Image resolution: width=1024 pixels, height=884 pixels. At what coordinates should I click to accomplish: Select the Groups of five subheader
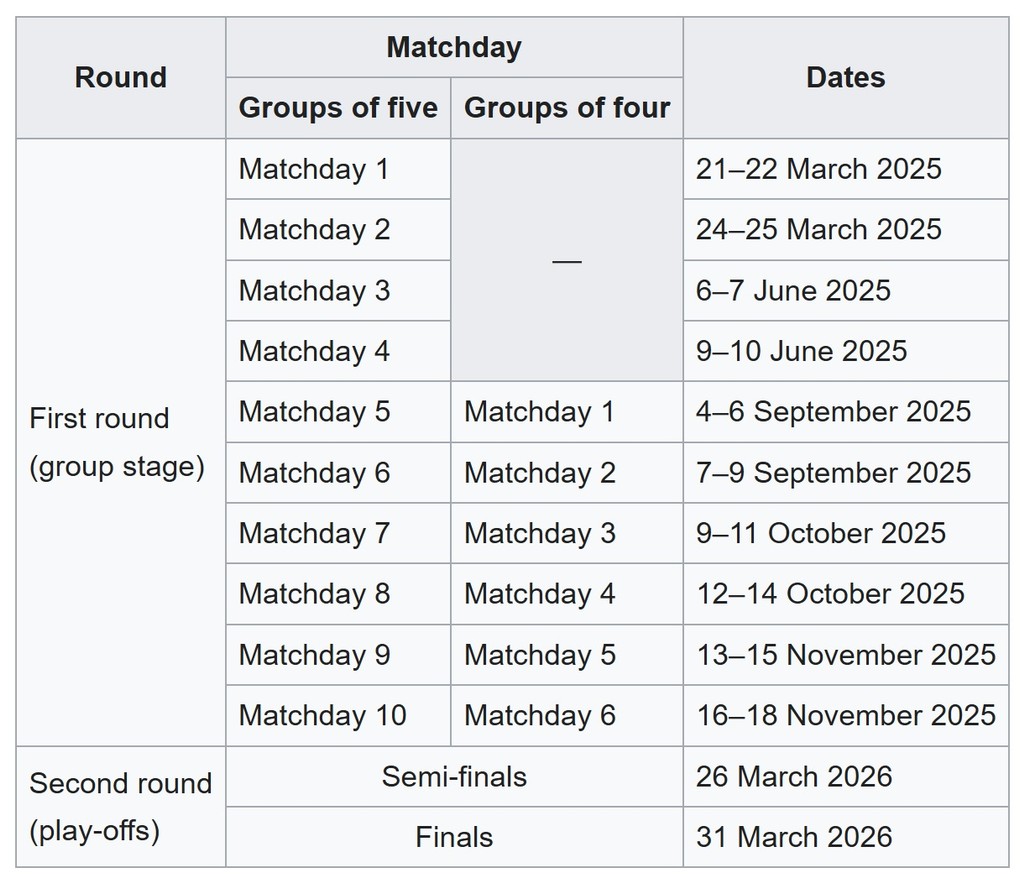point(338,108)
